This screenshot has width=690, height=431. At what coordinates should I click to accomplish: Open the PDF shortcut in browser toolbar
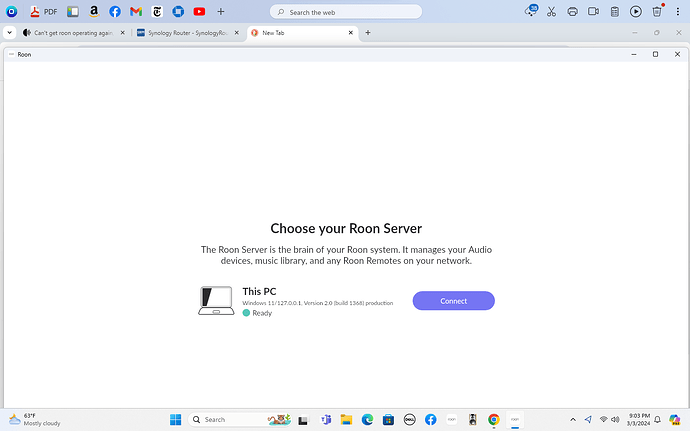click(x=44, y=12)
